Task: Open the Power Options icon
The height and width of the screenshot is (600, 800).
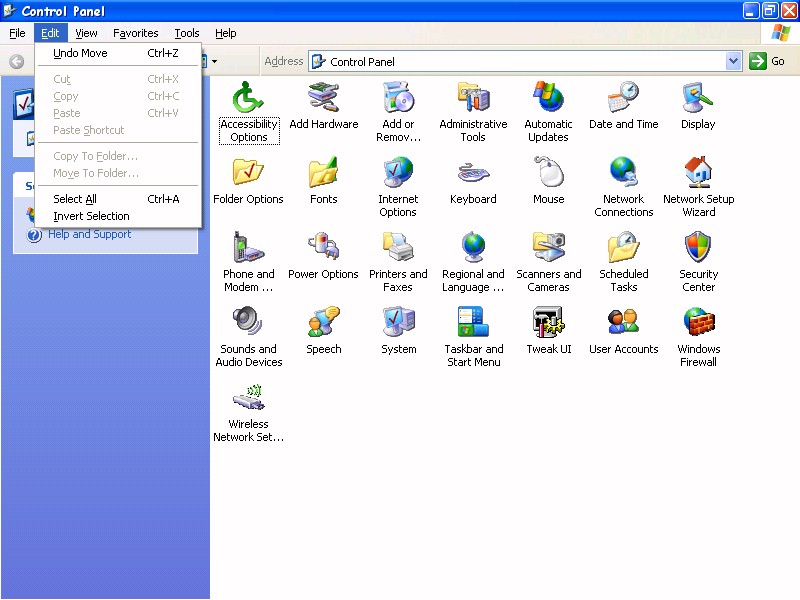Action: [x=323, y=246]
